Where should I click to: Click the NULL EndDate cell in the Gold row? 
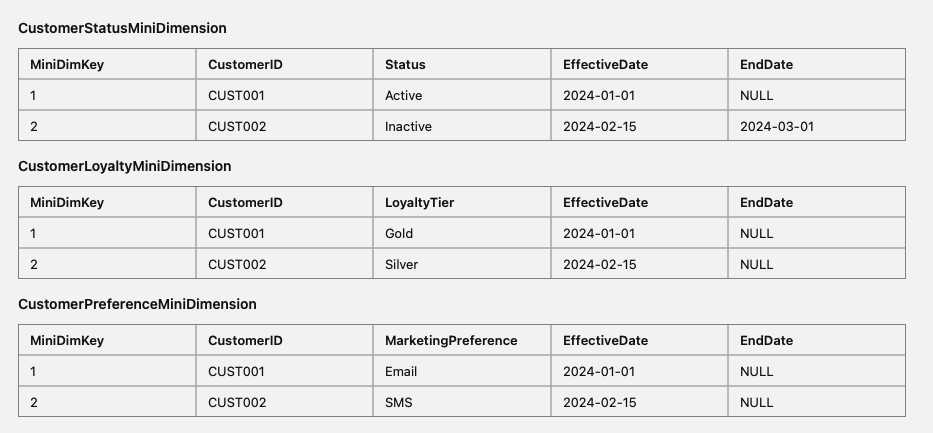(756, 234)
